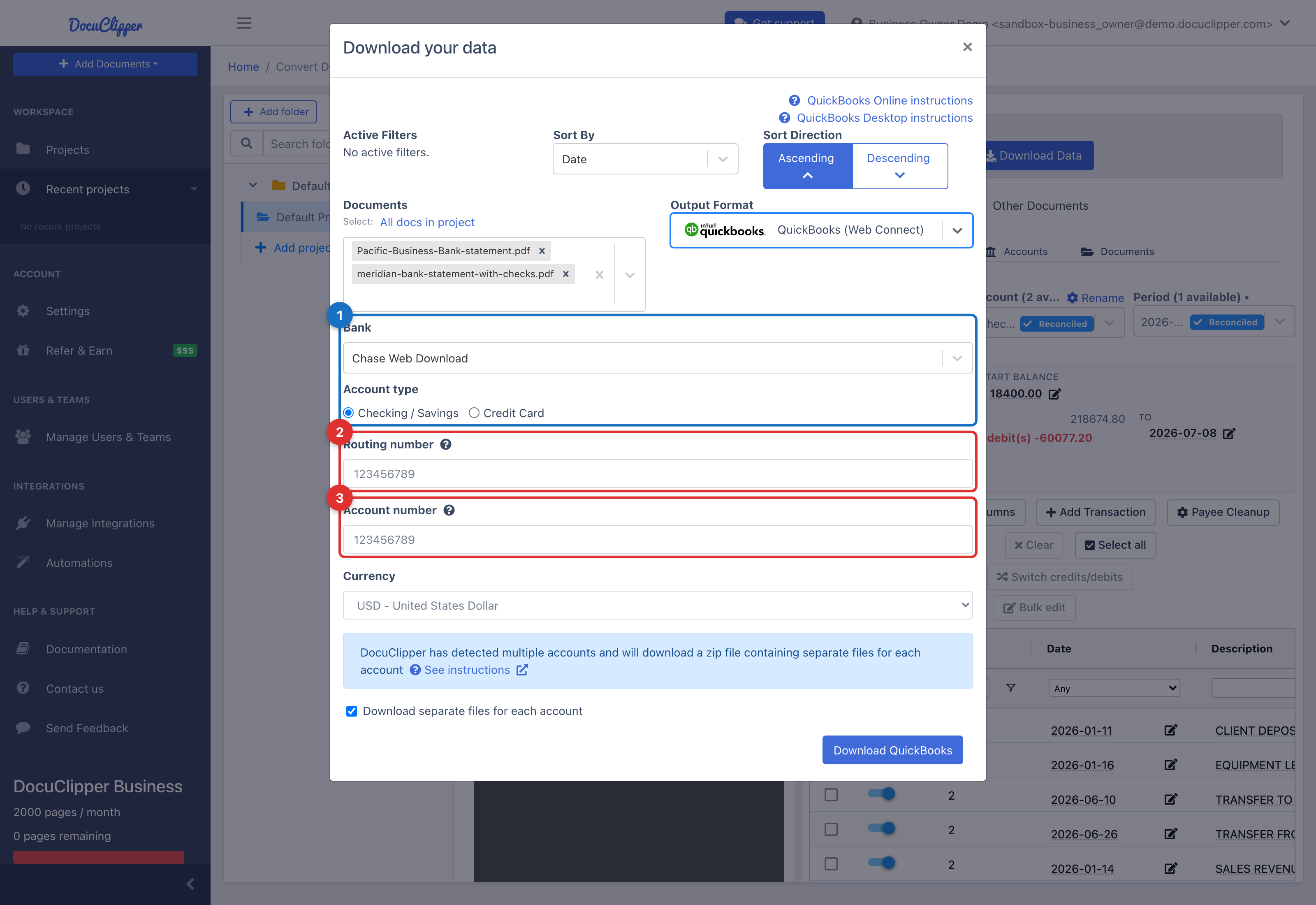Click All docs in project link
The image size is (1316, 905).
tap(427, 222)
